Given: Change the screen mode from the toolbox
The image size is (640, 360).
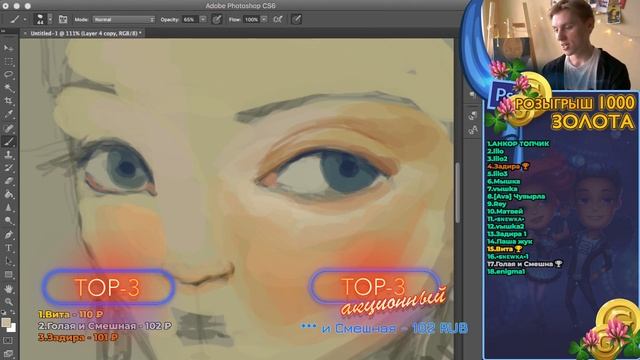Looking at the screenshot, I should (x=9, y=353).
